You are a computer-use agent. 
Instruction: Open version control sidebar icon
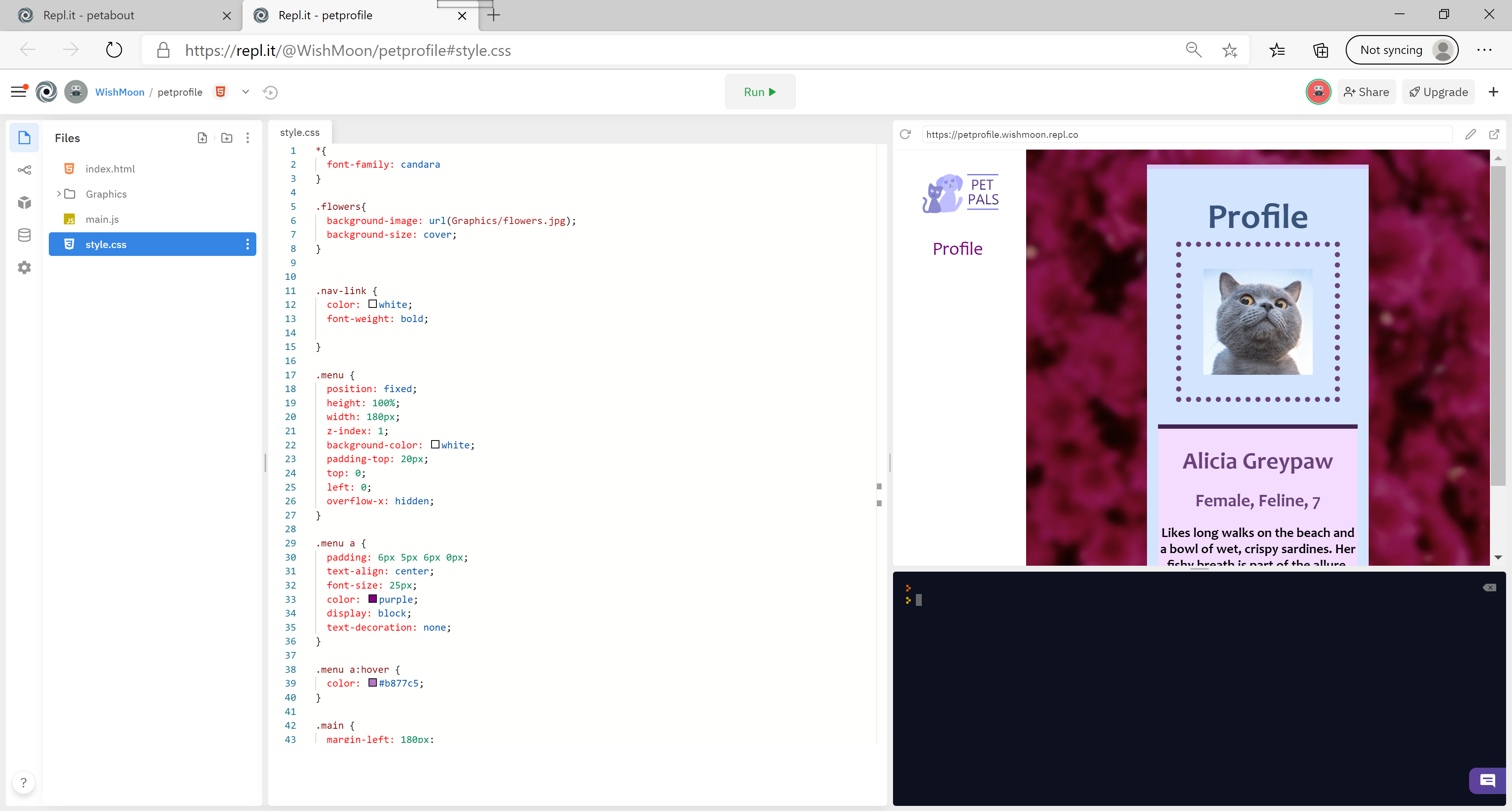point(24,170)
